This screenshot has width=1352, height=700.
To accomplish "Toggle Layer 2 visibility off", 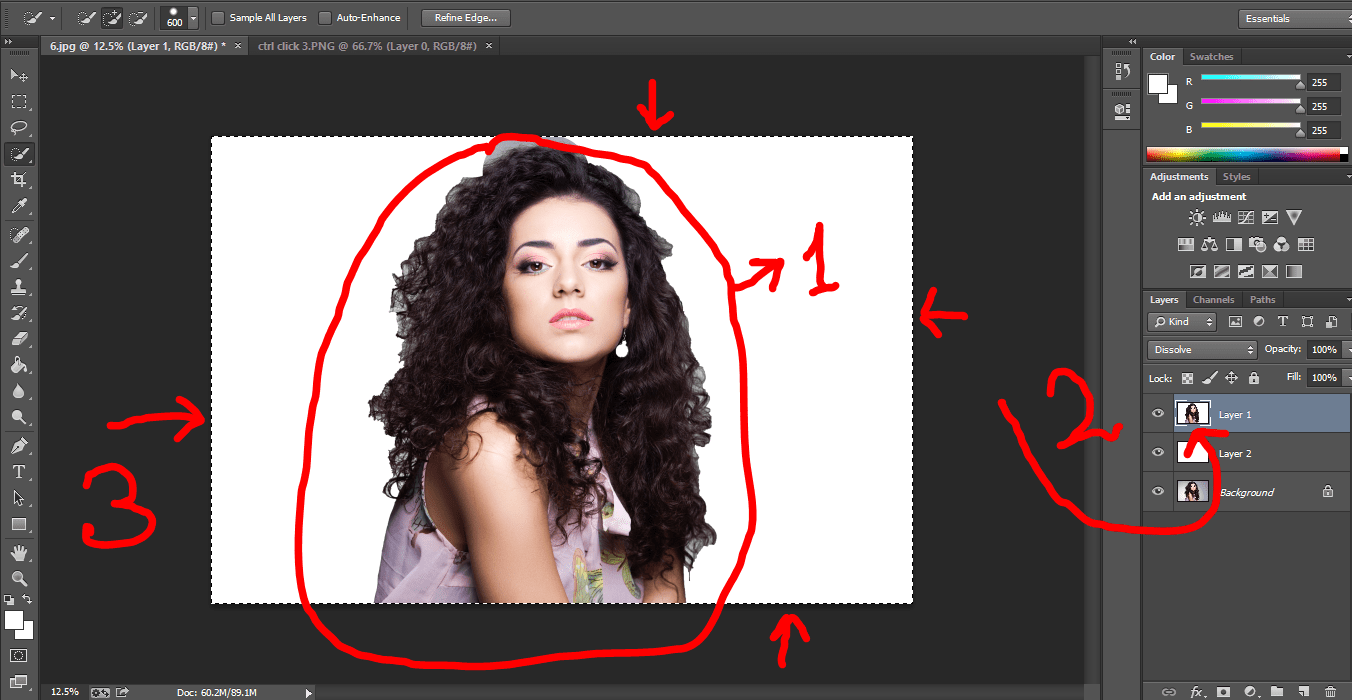I will 1157,452.
